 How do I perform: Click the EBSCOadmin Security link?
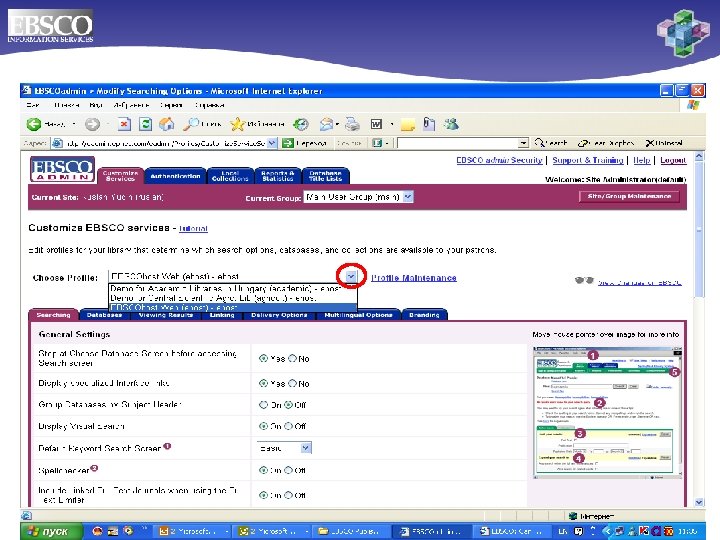[x=499, y=160]
